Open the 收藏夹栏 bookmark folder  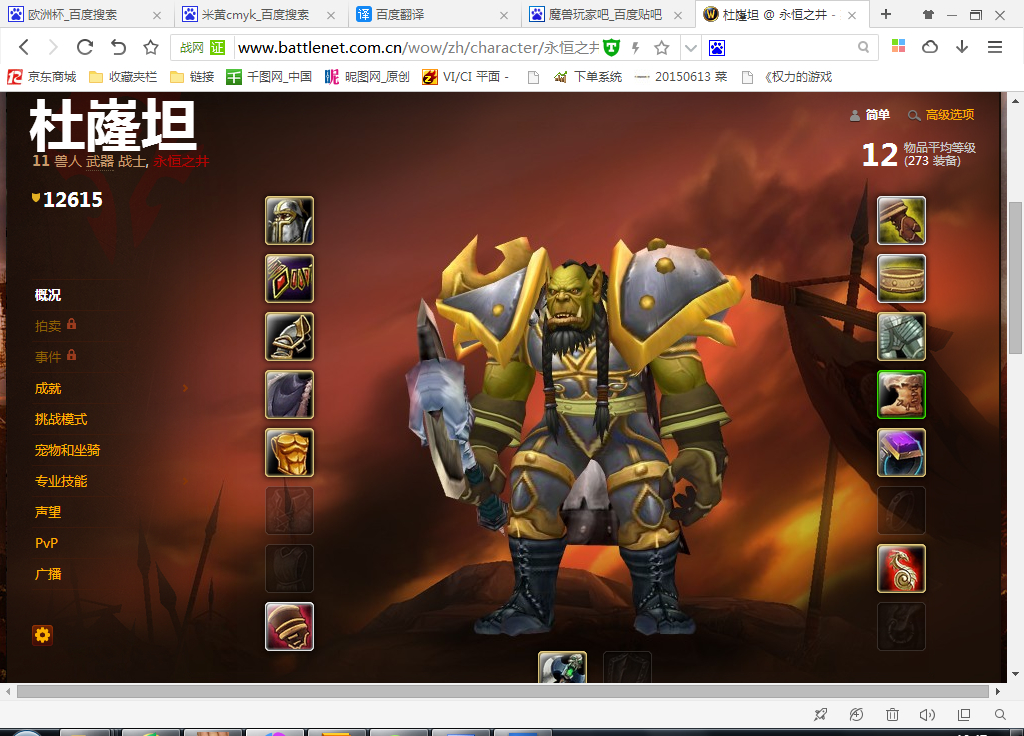(123, 77)
